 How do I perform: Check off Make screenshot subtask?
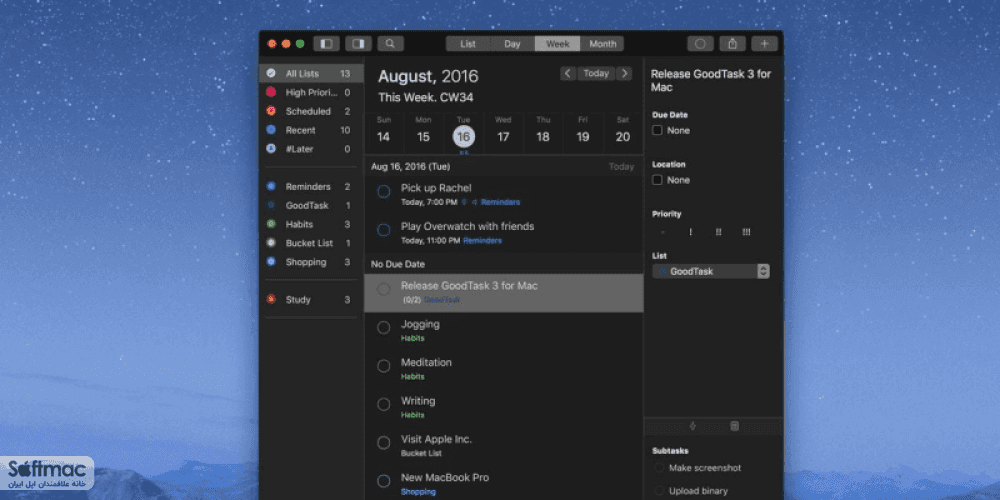659,468
